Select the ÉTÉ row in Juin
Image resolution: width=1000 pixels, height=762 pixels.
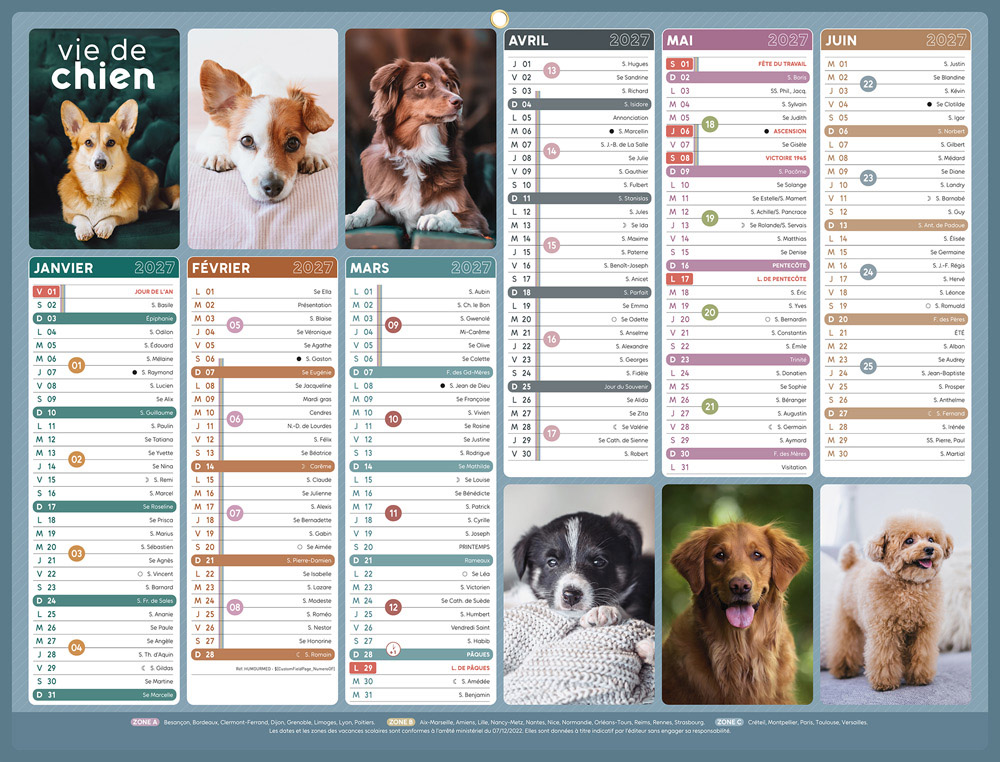[x=895, y=333]
